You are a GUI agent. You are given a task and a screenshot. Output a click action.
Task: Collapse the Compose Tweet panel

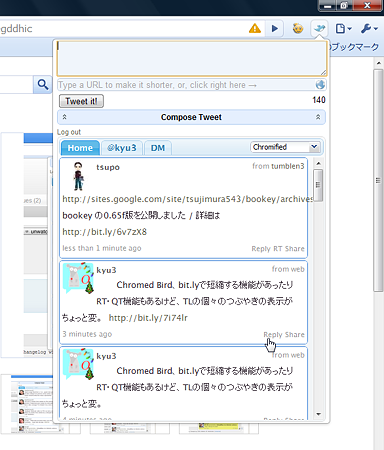tap(191, 117)
